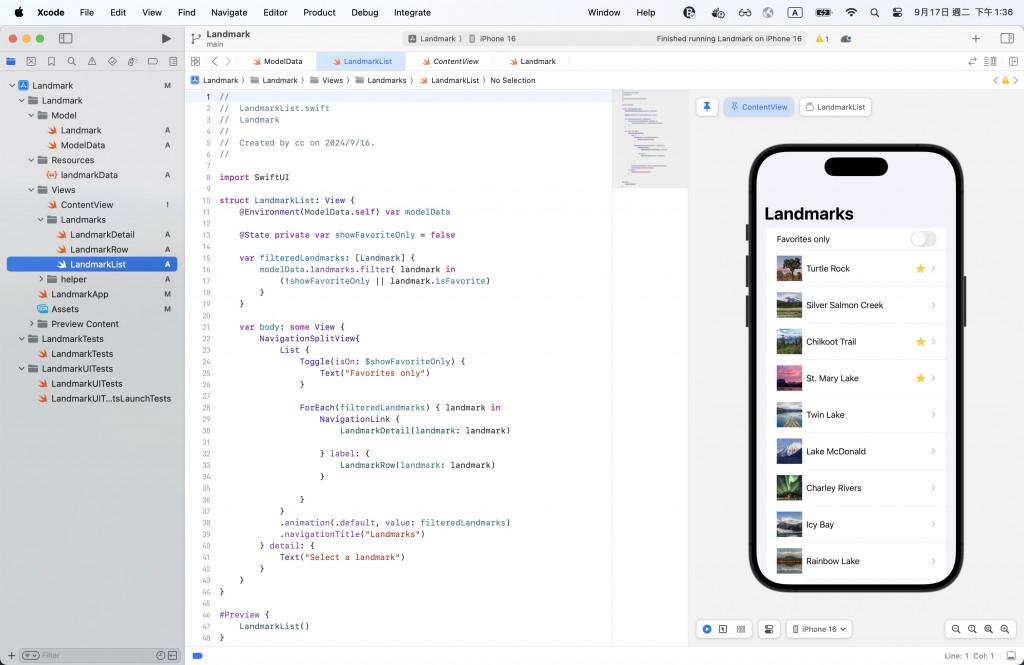Screen dimensions: 1024x665
Task: Expand the helper group
Action: point(40,280)
